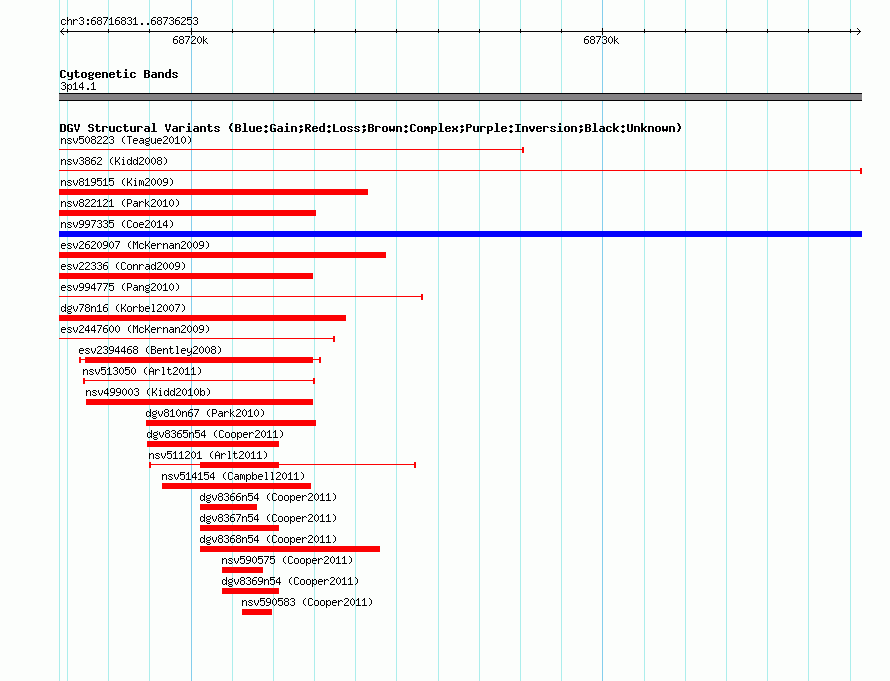Image resolution: width=890 pixels, height=681 pixels.
Task: Click the red bar under dgv78n16
Action: [203, 318]
